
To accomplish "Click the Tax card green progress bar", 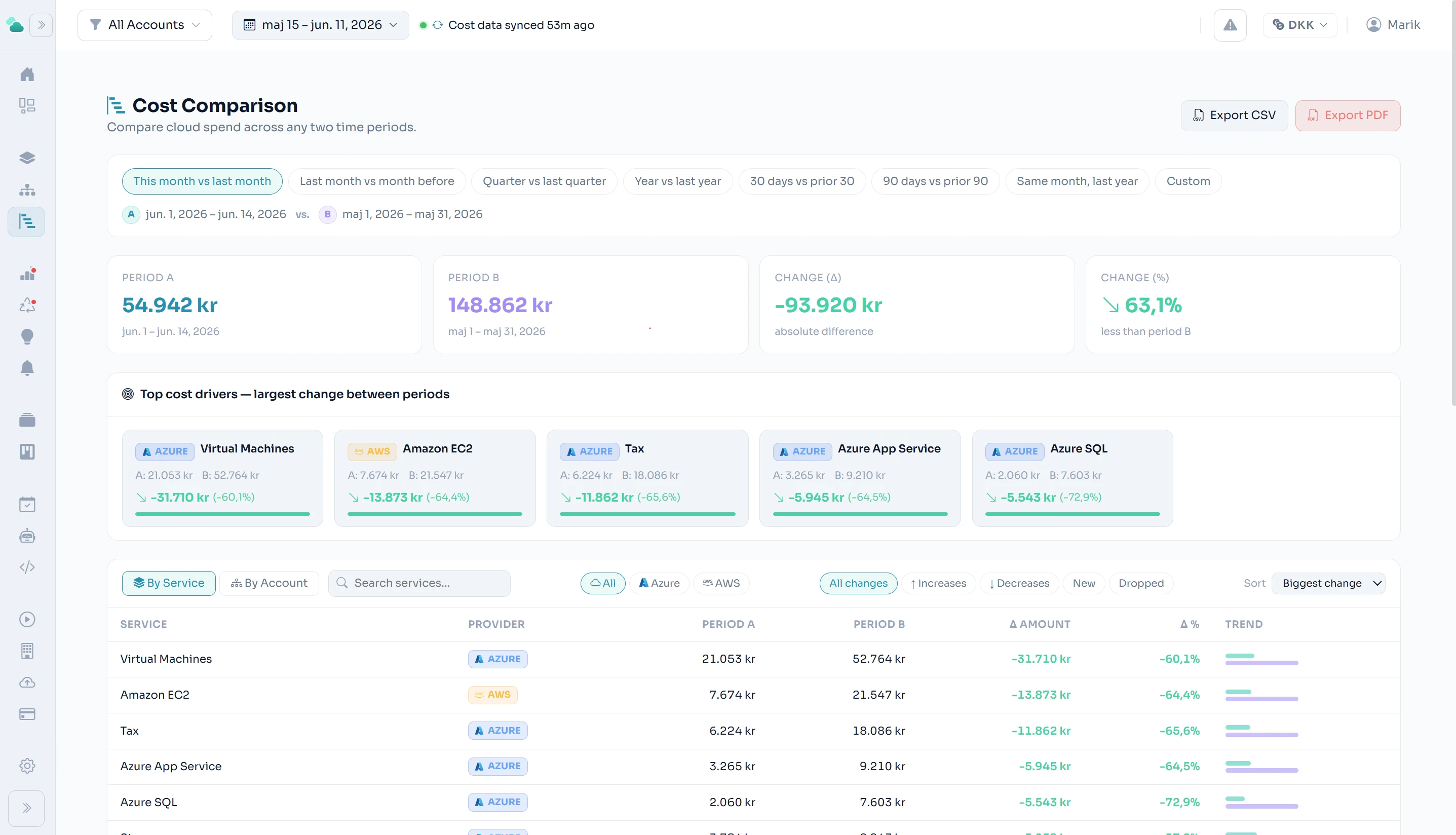I will tap(647, 514).
